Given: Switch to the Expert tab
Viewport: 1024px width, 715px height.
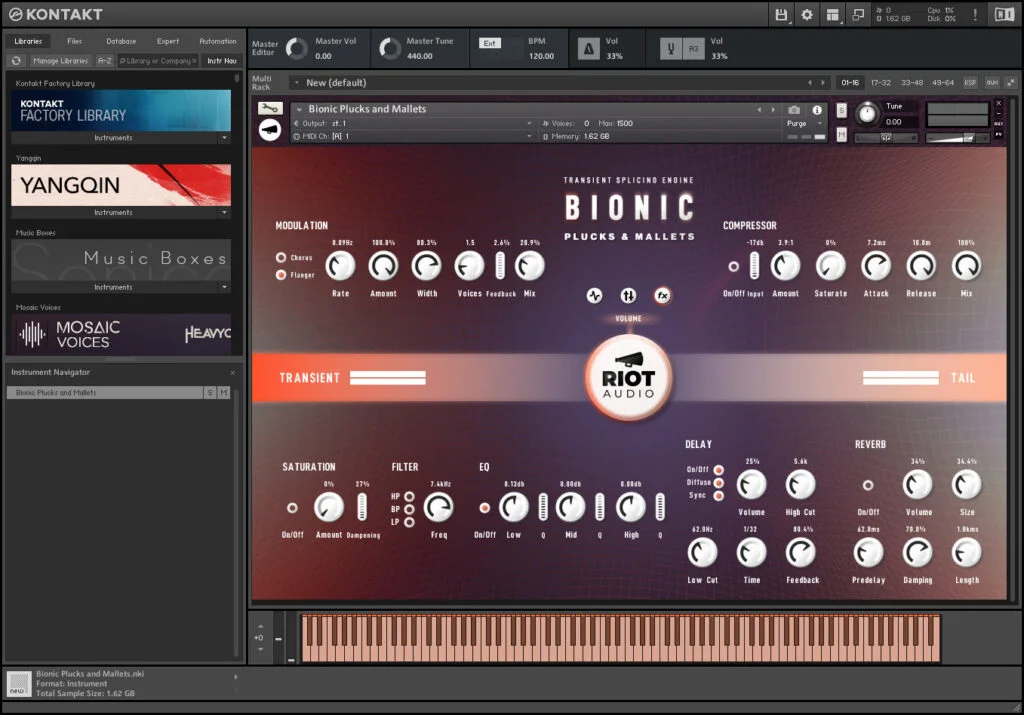Looking at the screenshot, I should [x=168, y=41].
